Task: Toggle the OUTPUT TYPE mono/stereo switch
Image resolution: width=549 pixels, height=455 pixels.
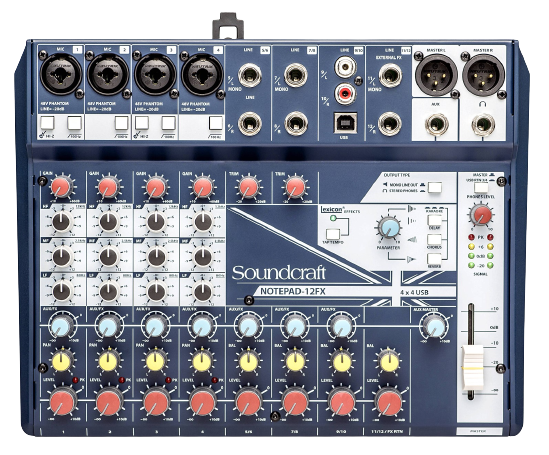Action: point(435,188)
